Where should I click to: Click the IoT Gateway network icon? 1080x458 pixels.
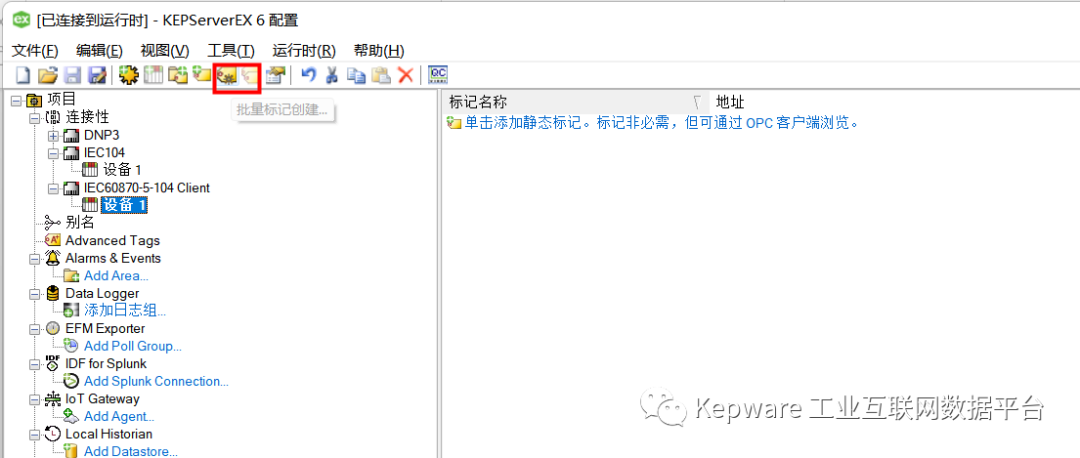point(53,399)
